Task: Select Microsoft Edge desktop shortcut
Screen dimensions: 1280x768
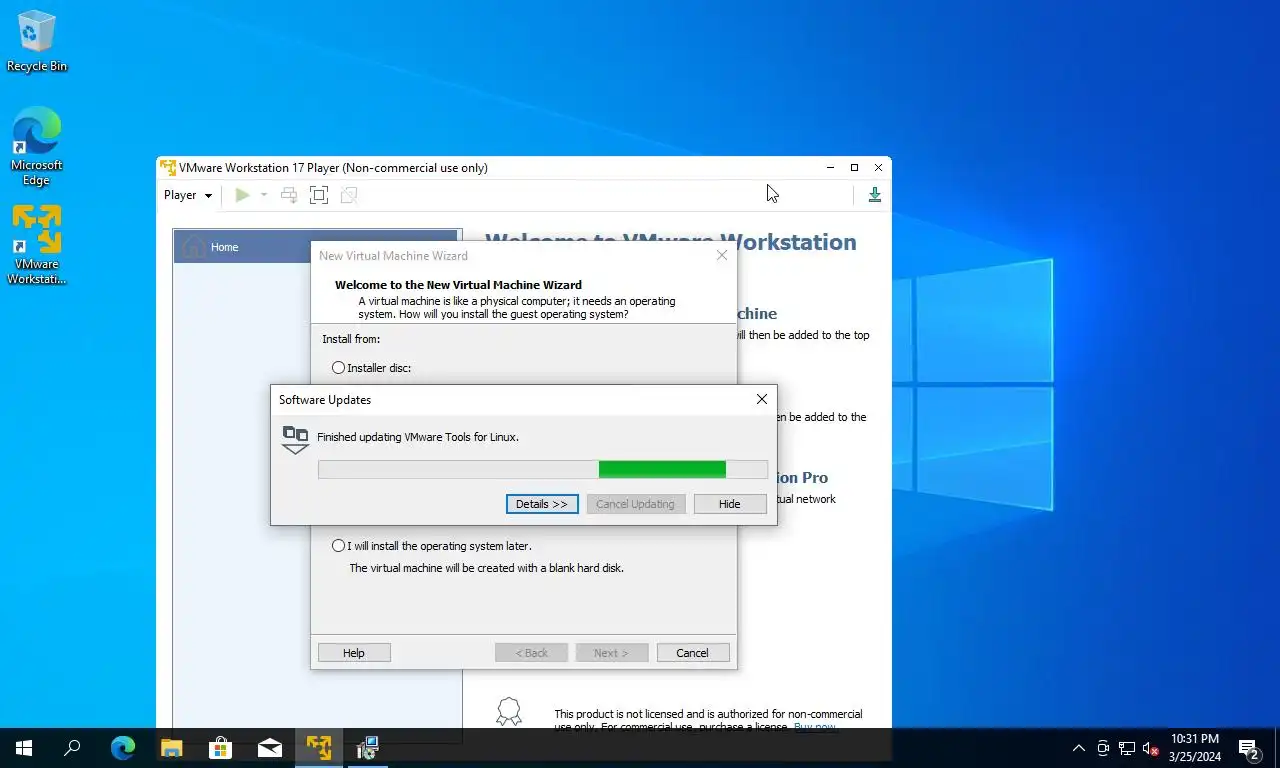Action: point(37,147)
